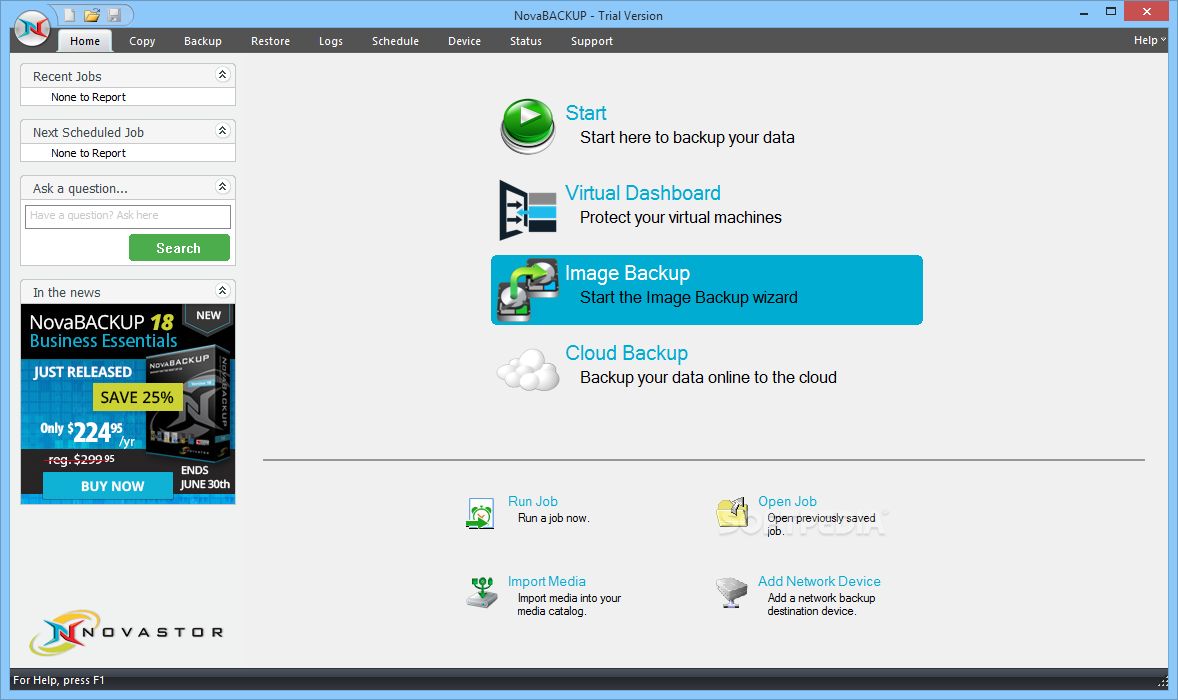Image resolution: width=1178 pixels, height=700 pixels.
Task: Open the Virtual Dashboard link
Action: tap(643, 193)
